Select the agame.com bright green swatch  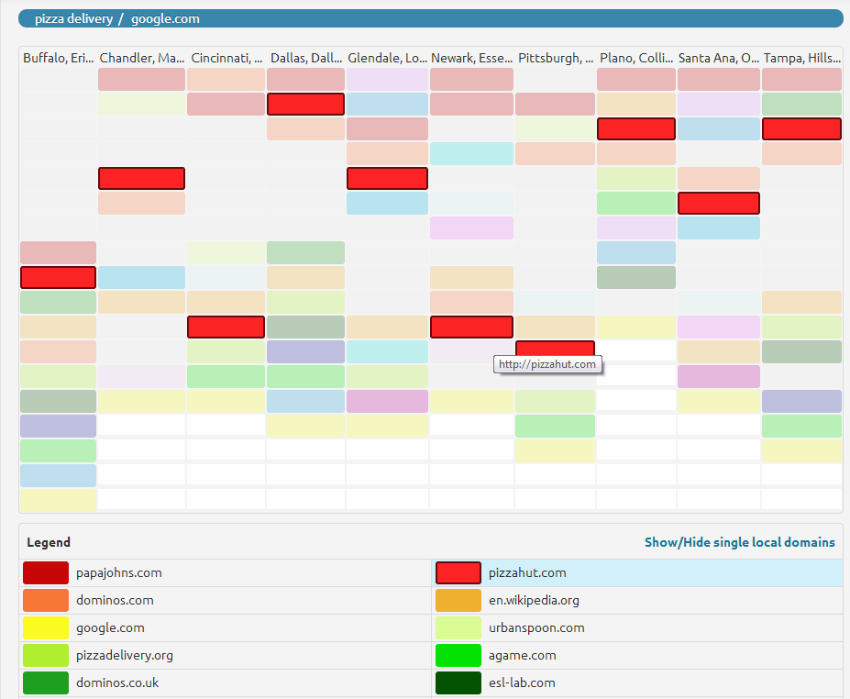click(458, 655)
